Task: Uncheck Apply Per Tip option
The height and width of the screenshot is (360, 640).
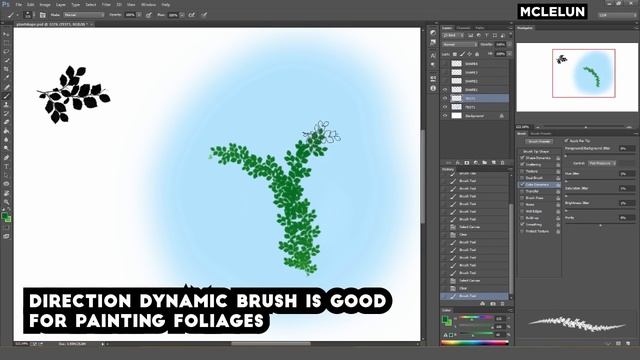Action: 567,140
